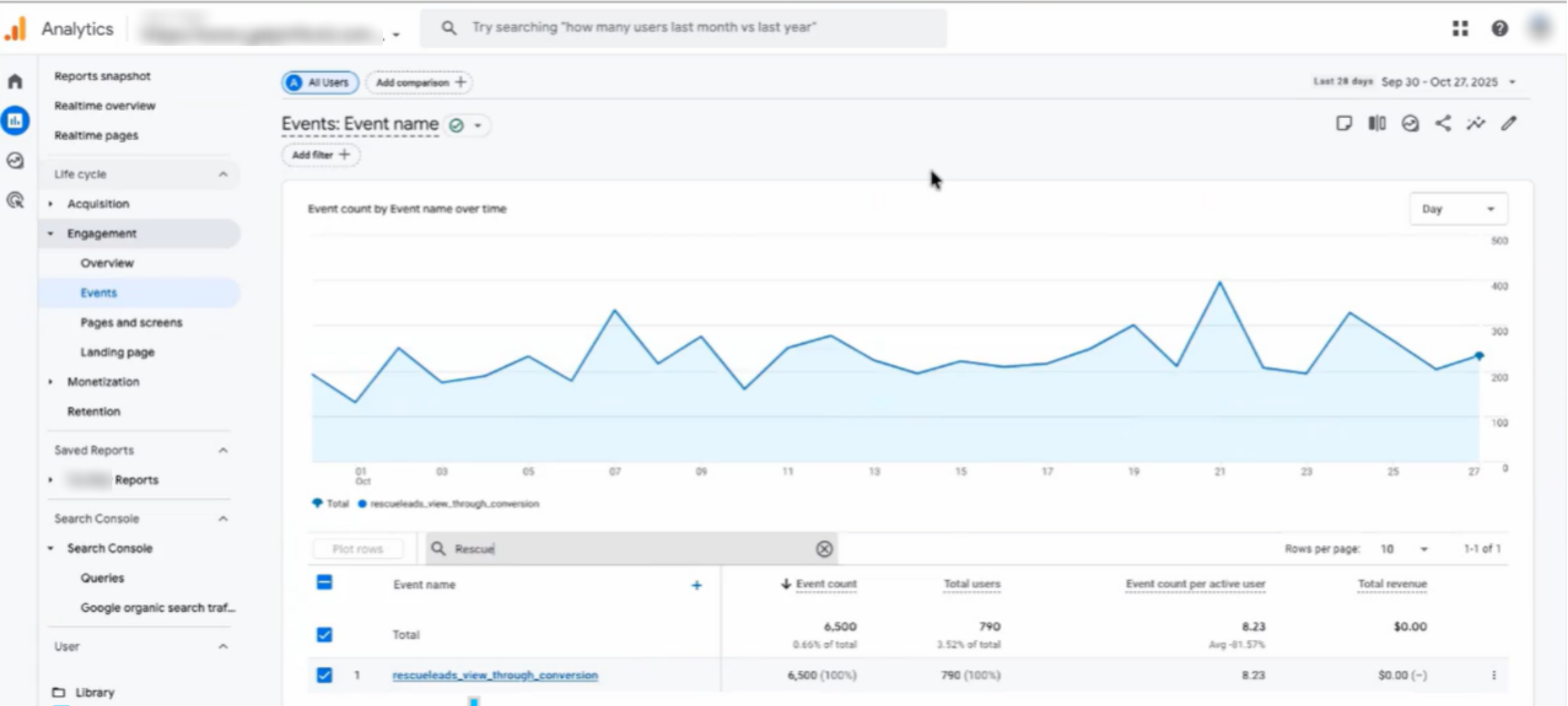This screenshot has width=1568, height=706.
Task: Open the Advertising icon in left rail
Action: pos(15,200)
